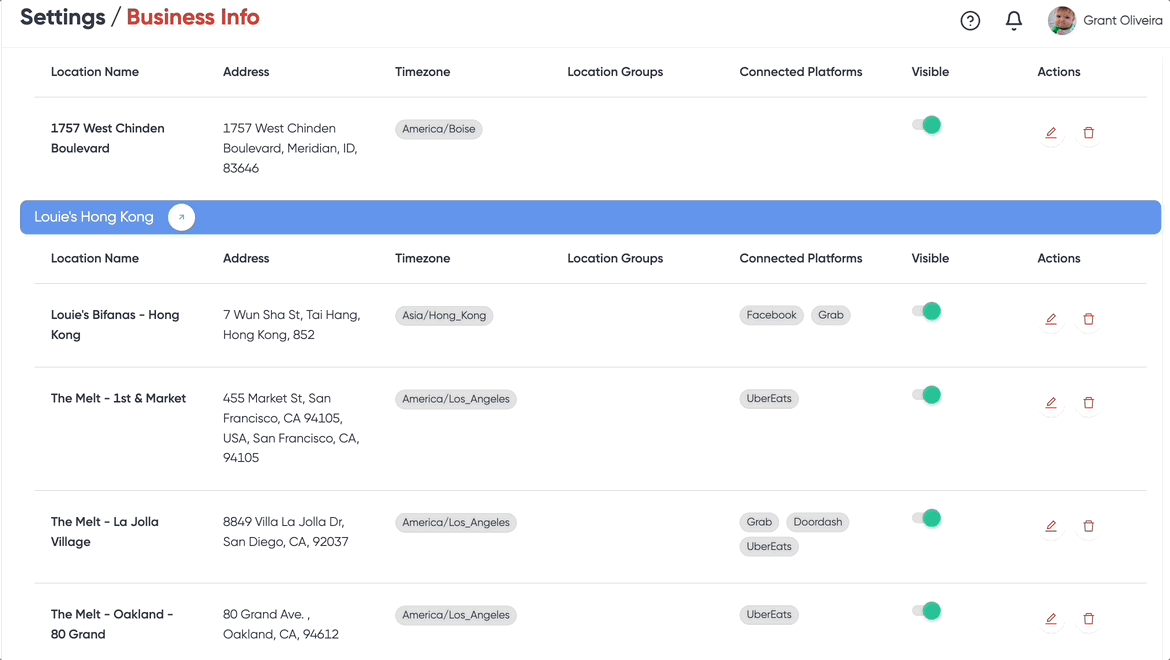
Task: Click Grant Oliveira user name
Action: [1122, 21]
